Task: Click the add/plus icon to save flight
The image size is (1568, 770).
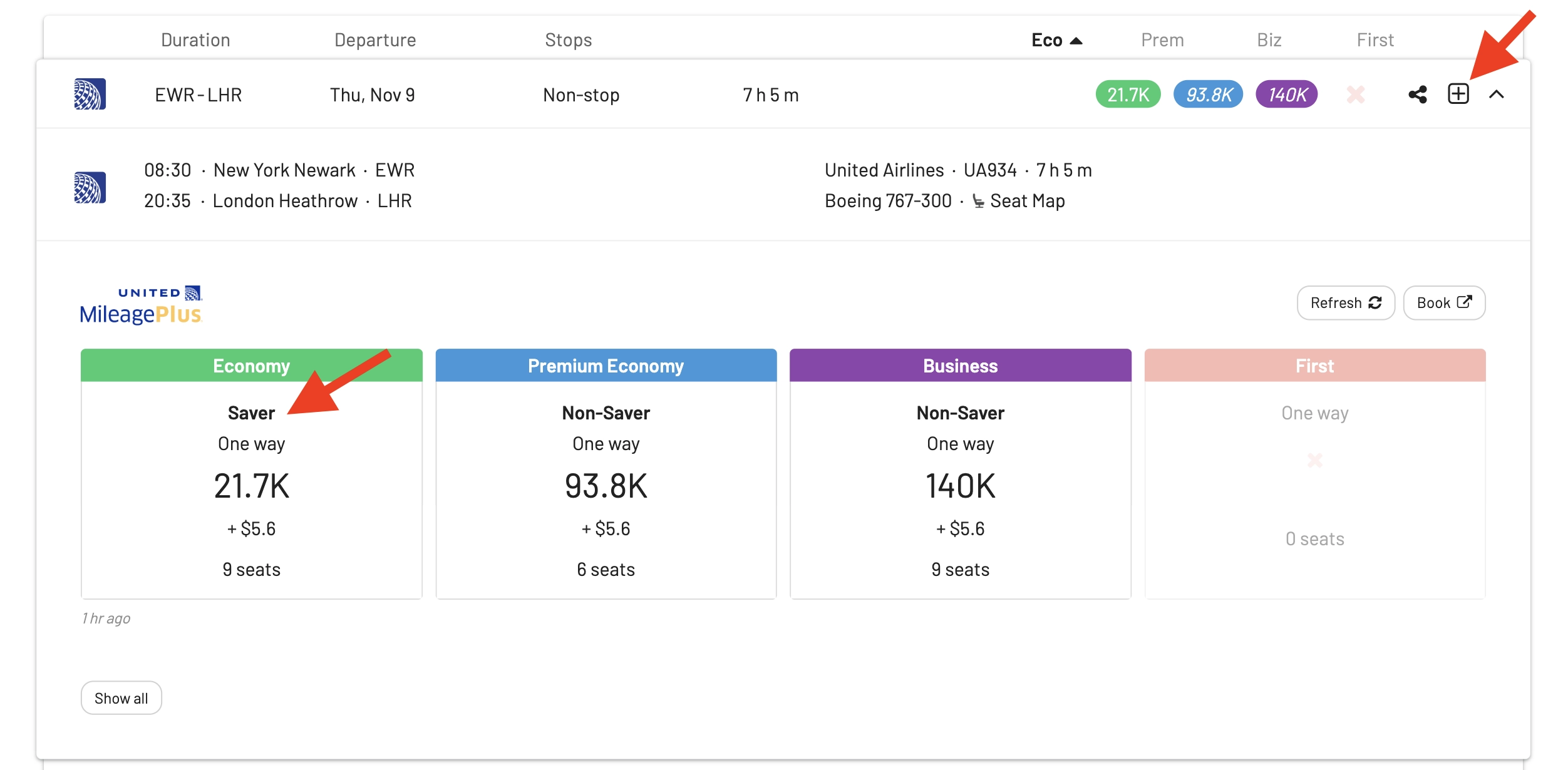Action: 1458,95
